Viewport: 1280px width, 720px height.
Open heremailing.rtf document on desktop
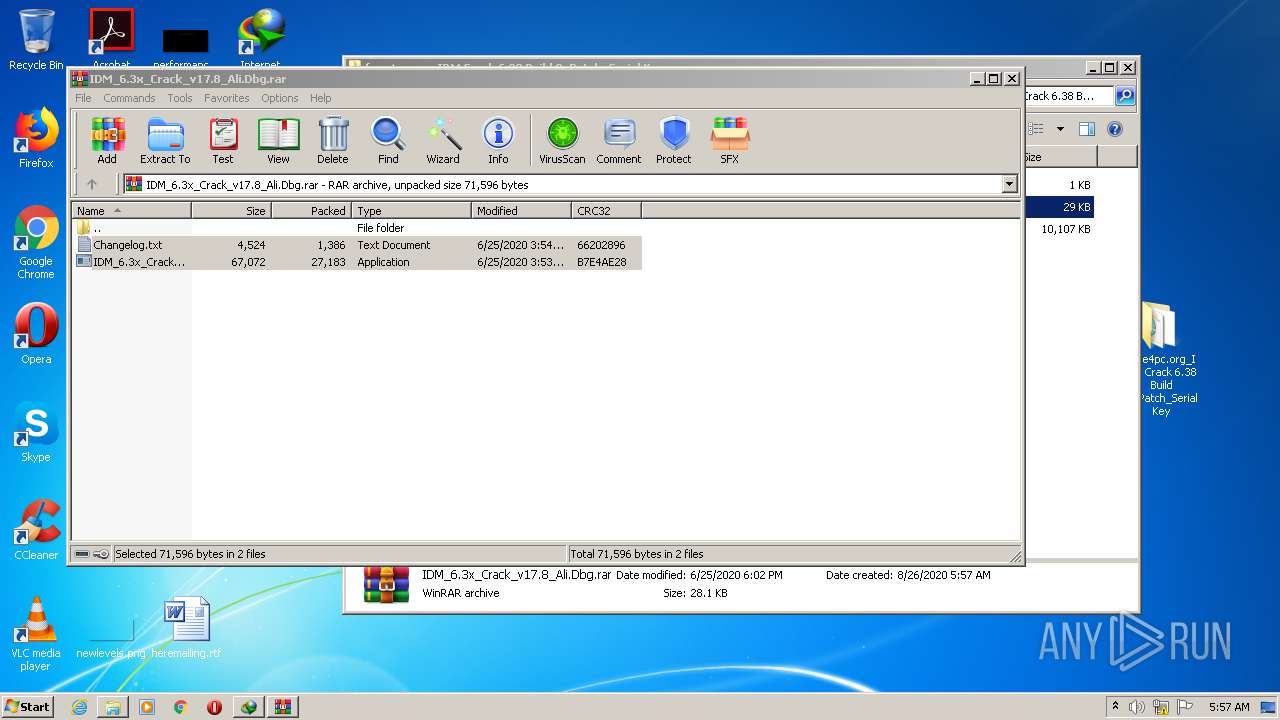pos(187,628)
